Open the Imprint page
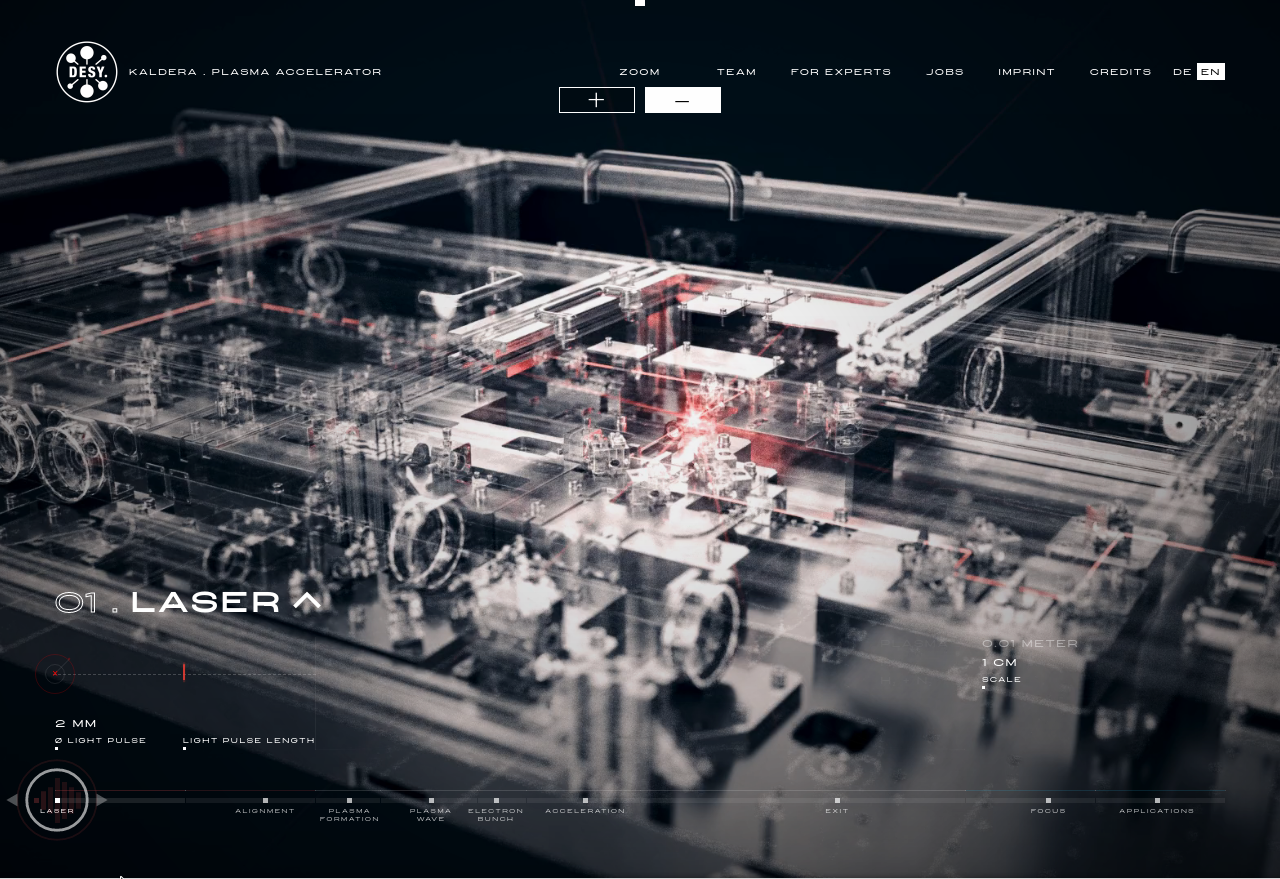Image resolution: width=1280 pixels, height=879 pixels. click(x=1027, y=72)
